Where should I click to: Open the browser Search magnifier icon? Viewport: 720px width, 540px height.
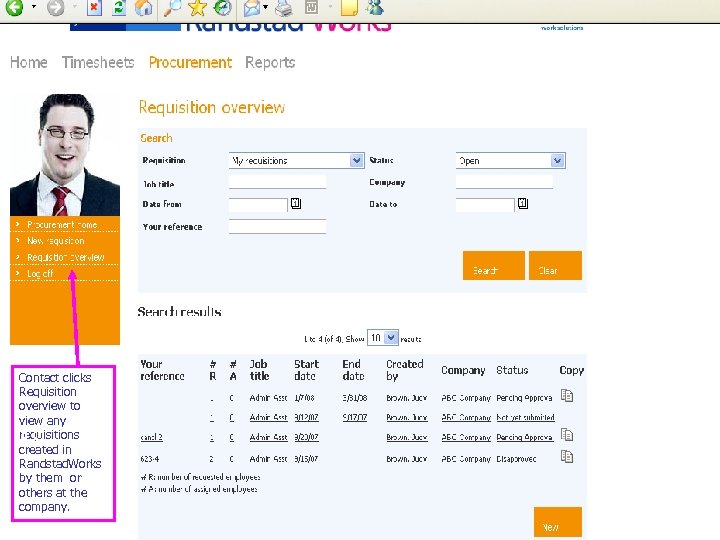coord(173,7)
